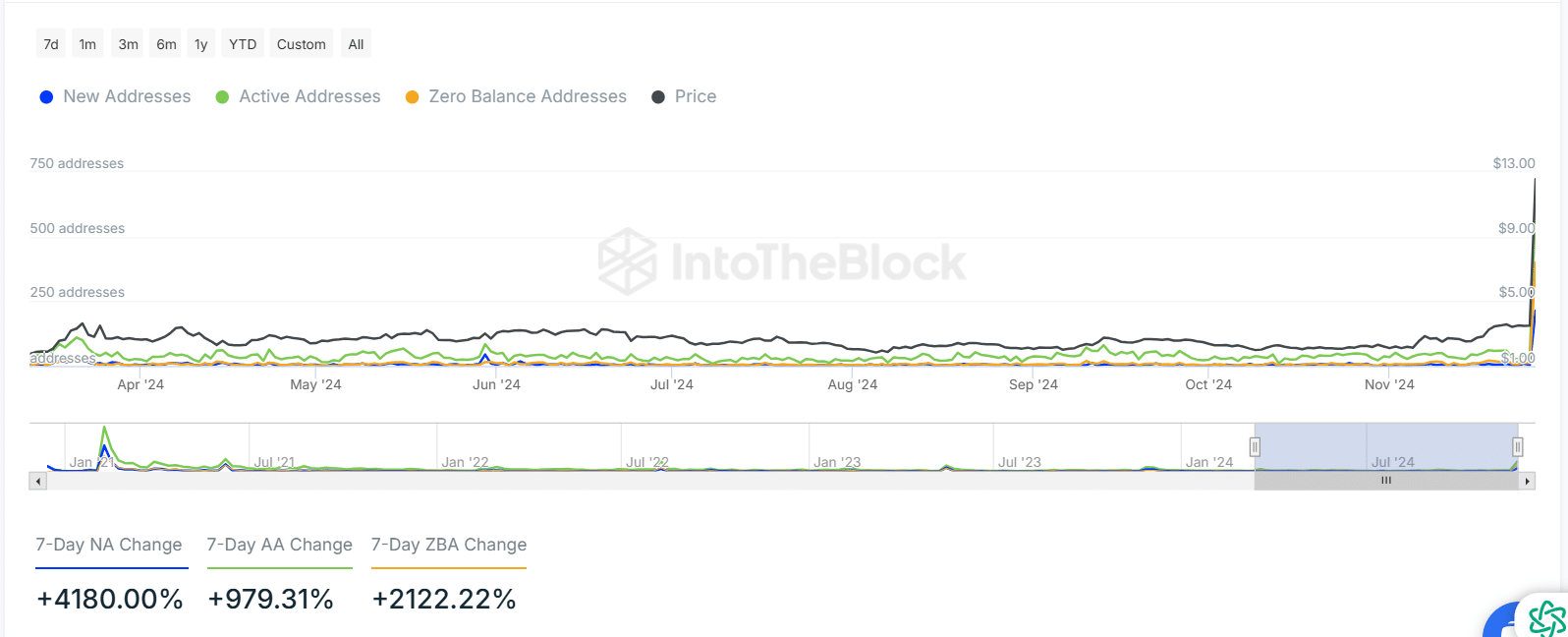The image size is (1568, 637).
Task: Click the Aug '24 axis label
Action: click(853, 384)
